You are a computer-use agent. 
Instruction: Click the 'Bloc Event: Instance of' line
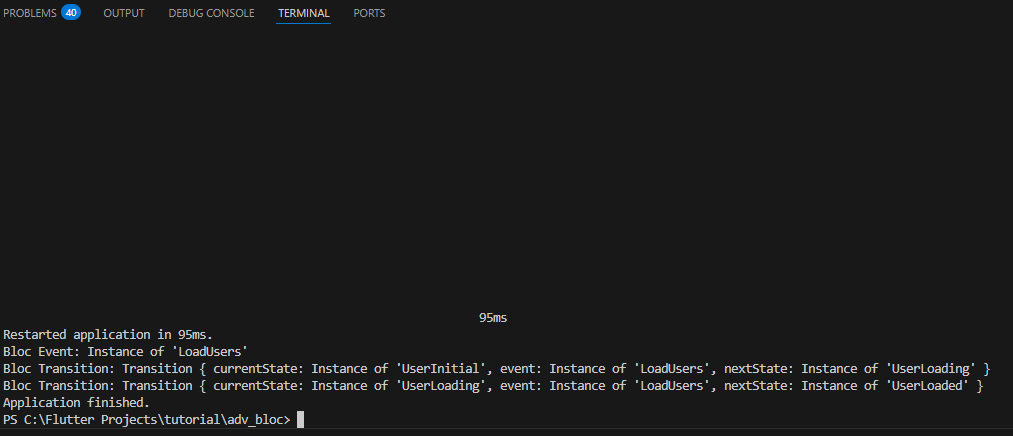[96, 352]
